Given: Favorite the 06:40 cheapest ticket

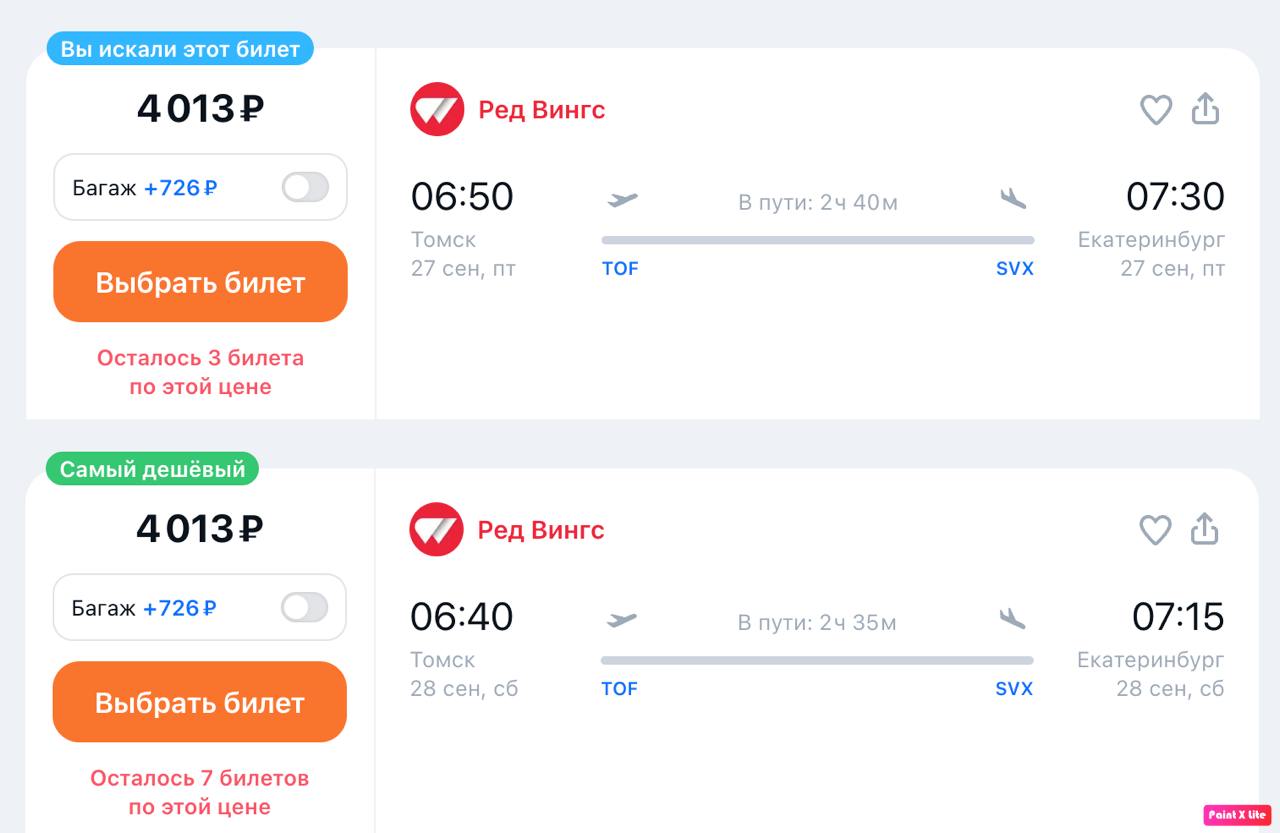Looking at the screenshot, I should [x=1155, y=529].
